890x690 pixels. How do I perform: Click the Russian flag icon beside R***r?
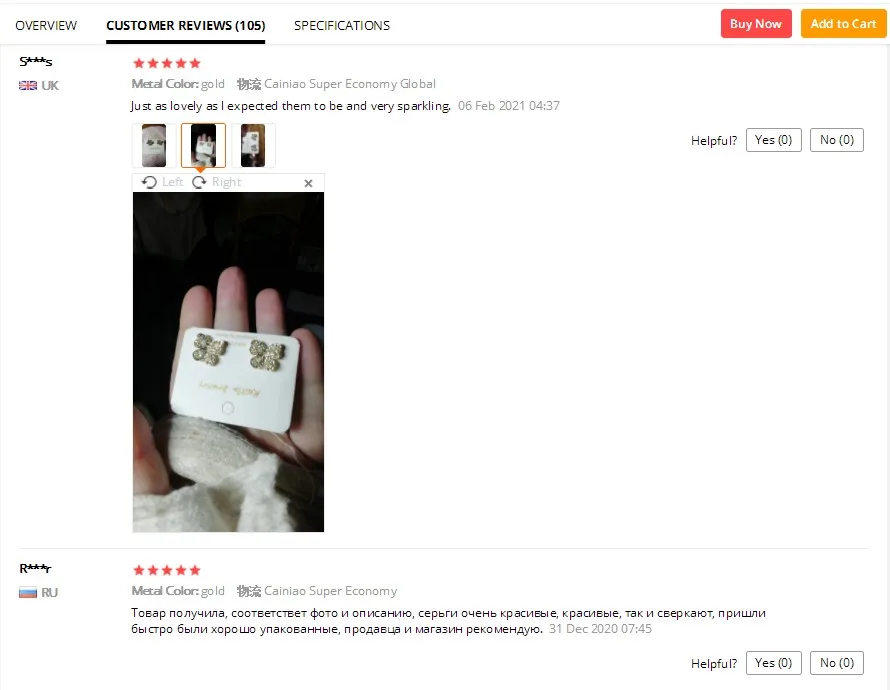click(x=28, y=593)
